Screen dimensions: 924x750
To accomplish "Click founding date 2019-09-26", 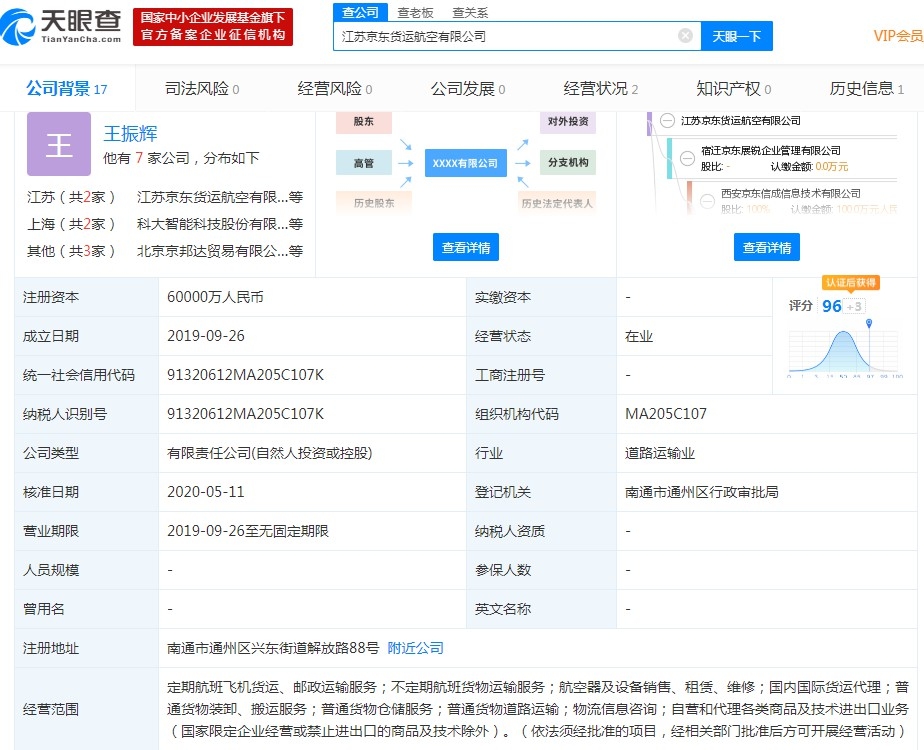I will pos(206,336).
